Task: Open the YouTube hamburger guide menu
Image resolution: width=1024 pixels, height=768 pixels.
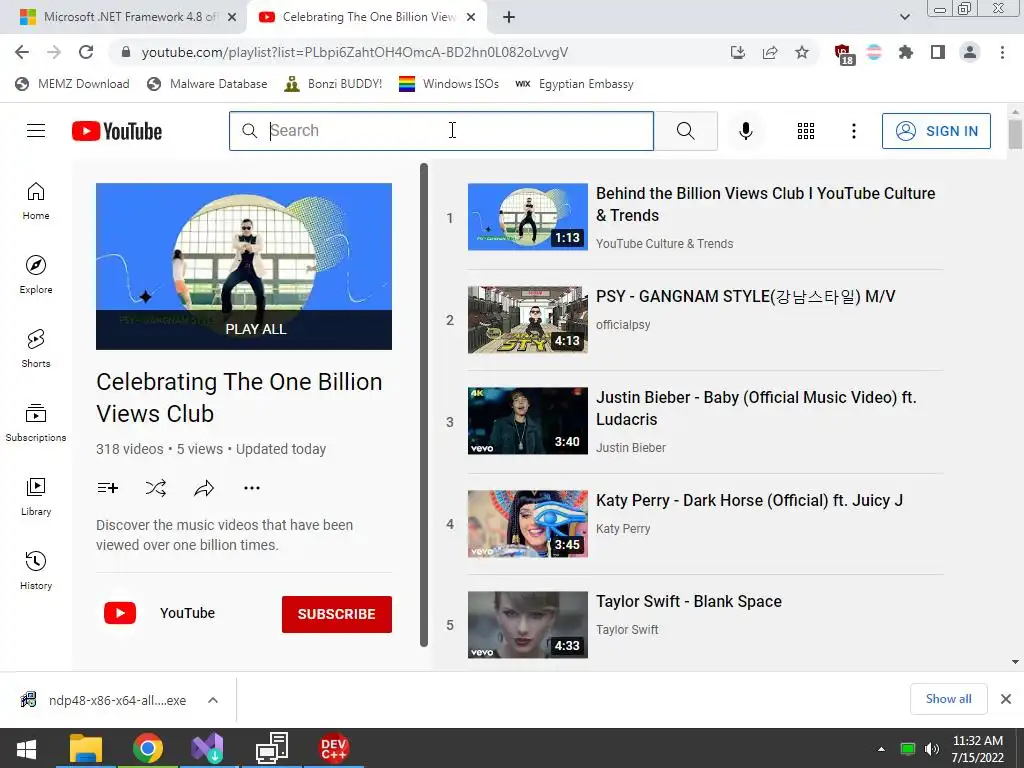Action: tap(36, 131)
